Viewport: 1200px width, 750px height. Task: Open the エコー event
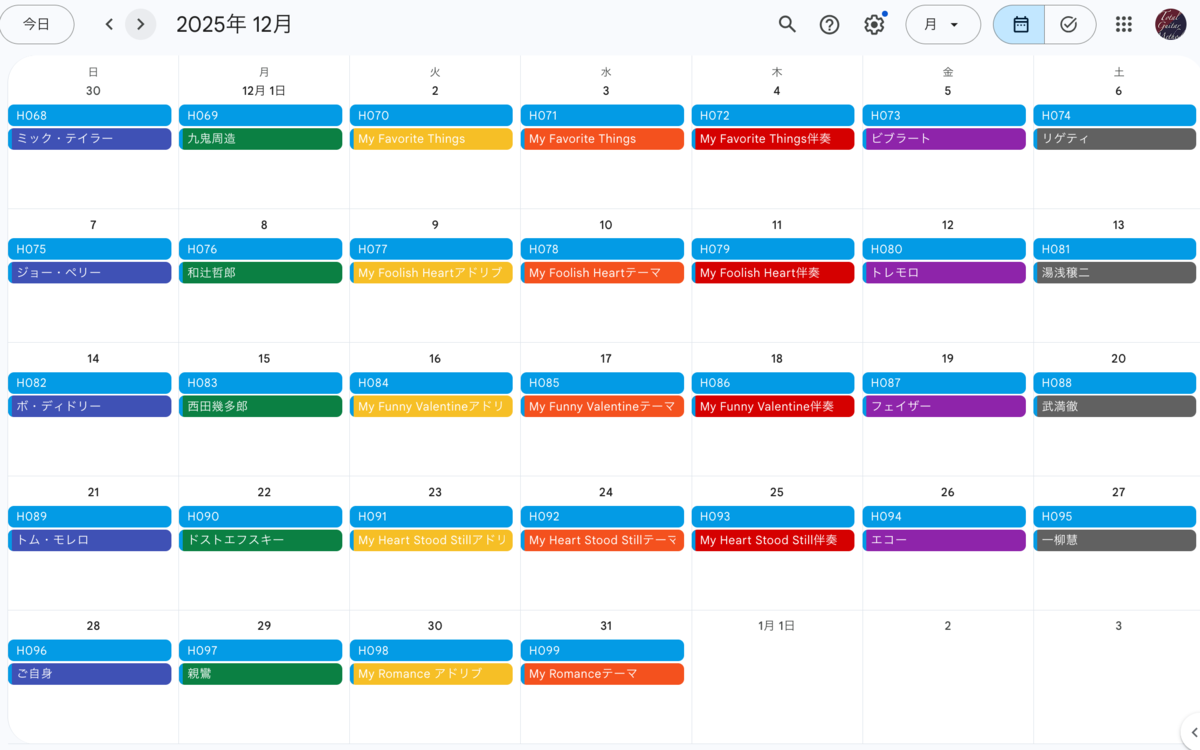pos(944,540)
